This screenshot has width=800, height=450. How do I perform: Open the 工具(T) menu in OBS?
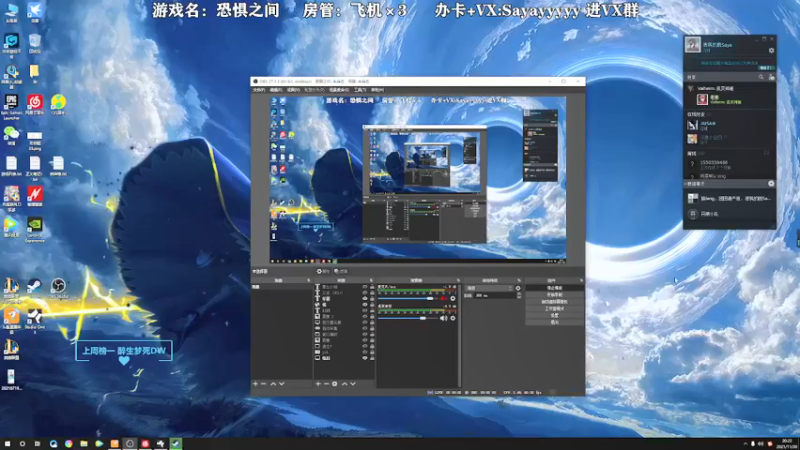point(360,90)
